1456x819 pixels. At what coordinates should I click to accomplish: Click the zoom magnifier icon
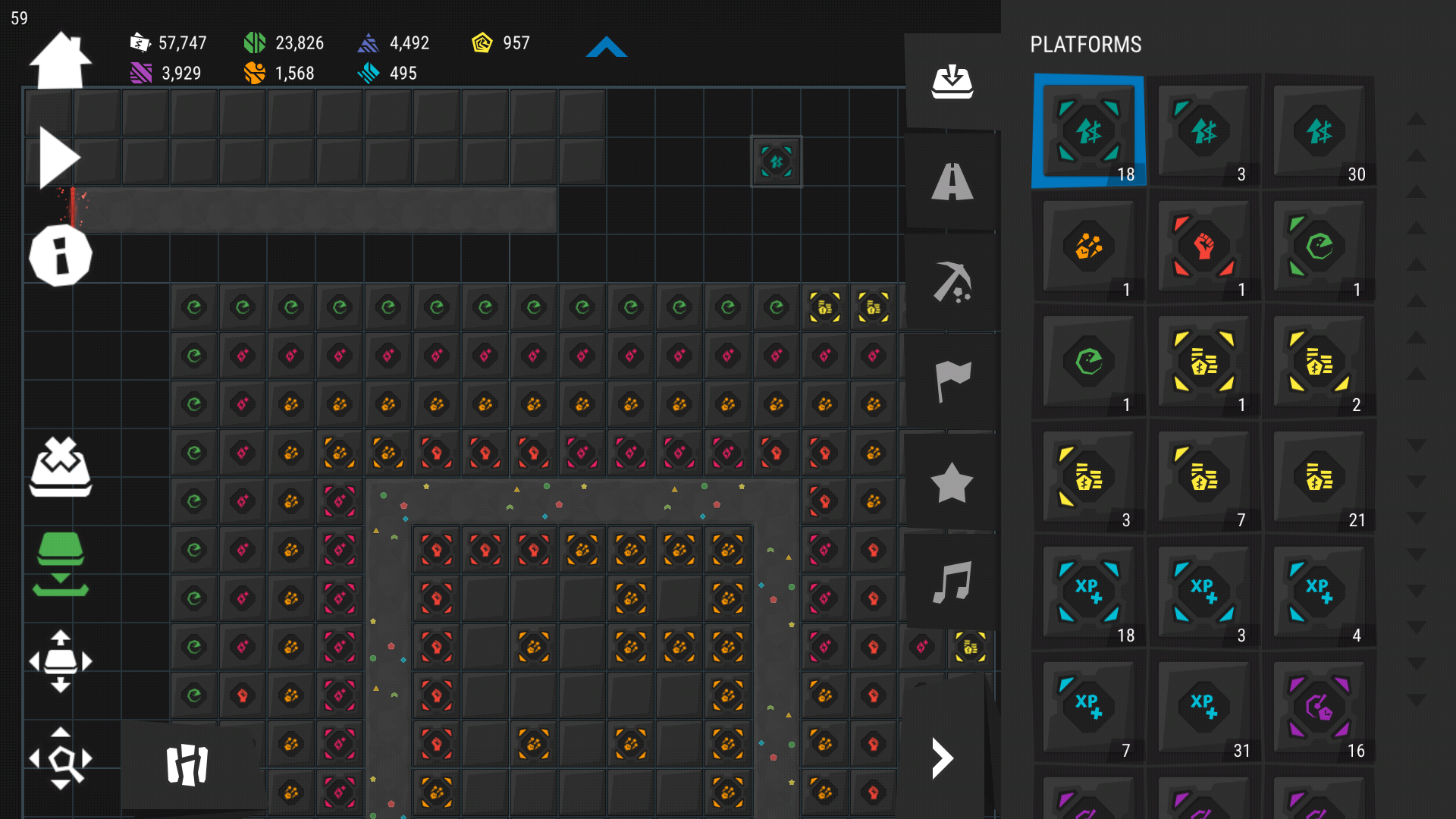(x=60, y=758)
